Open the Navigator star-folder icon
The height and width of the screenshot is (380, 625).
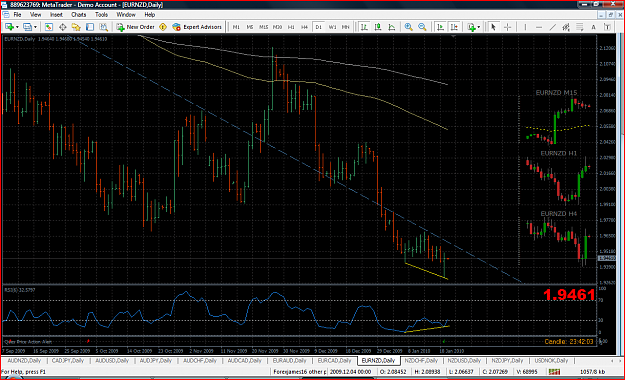pos(76,27)
